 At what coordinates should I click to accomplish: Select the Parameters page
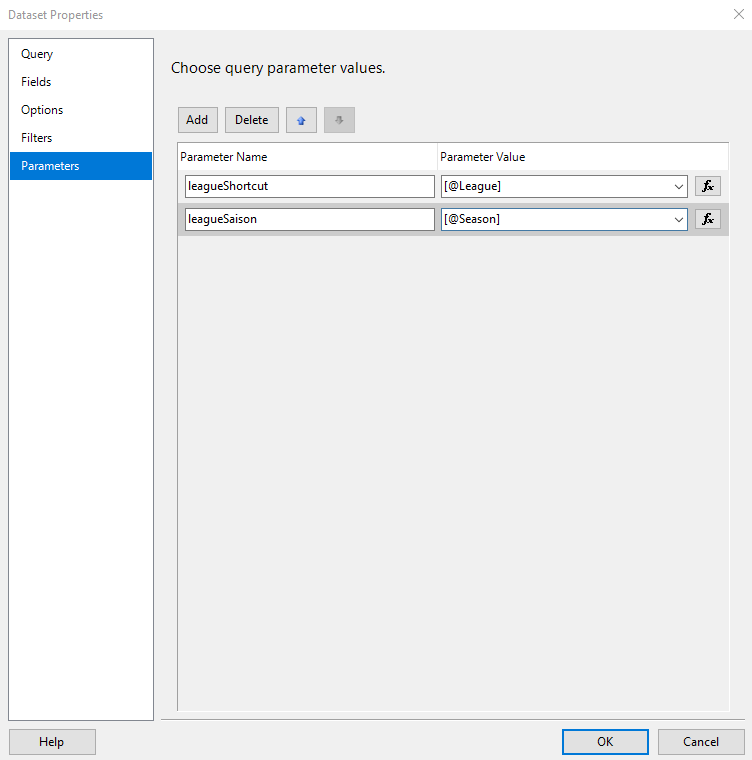pos(50,166)
